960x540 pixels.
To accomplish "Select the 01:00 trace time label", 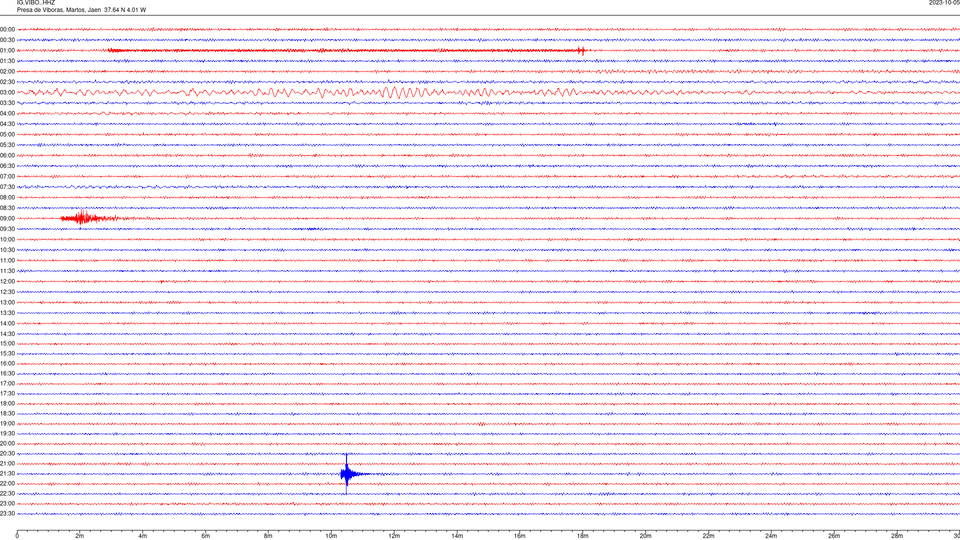I will coord(7,50).
